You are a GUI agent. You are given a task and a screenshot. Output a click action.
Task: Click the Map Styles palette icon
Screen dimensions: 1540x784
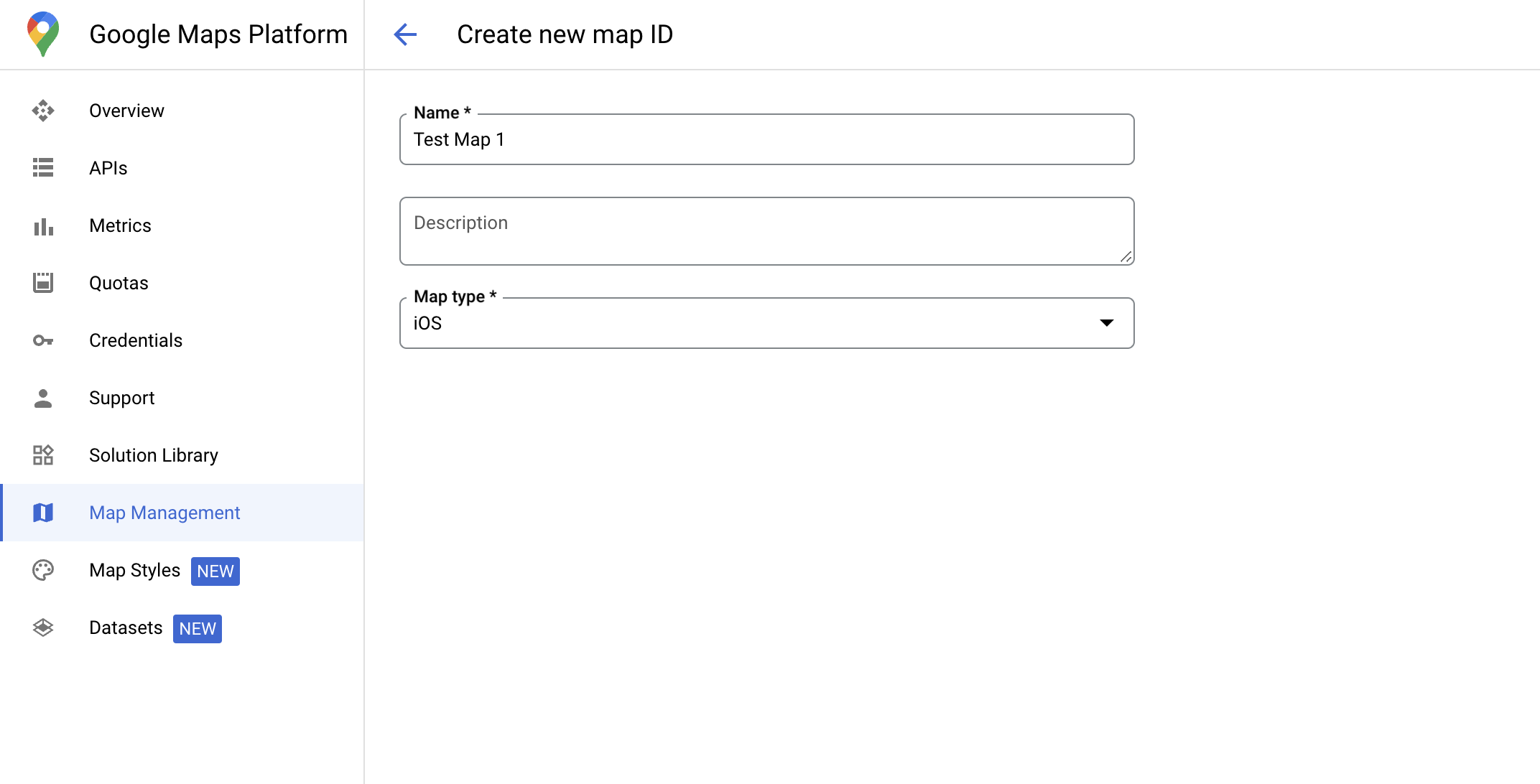click(x=44, y=570)
